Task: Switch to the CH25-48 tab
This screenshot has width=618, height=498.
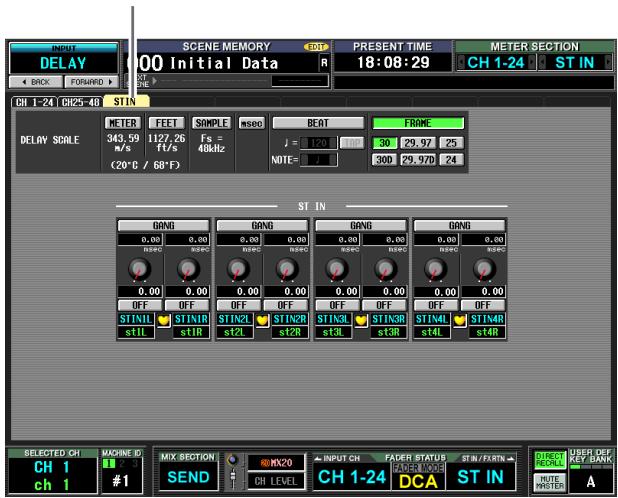Action: 80,102
